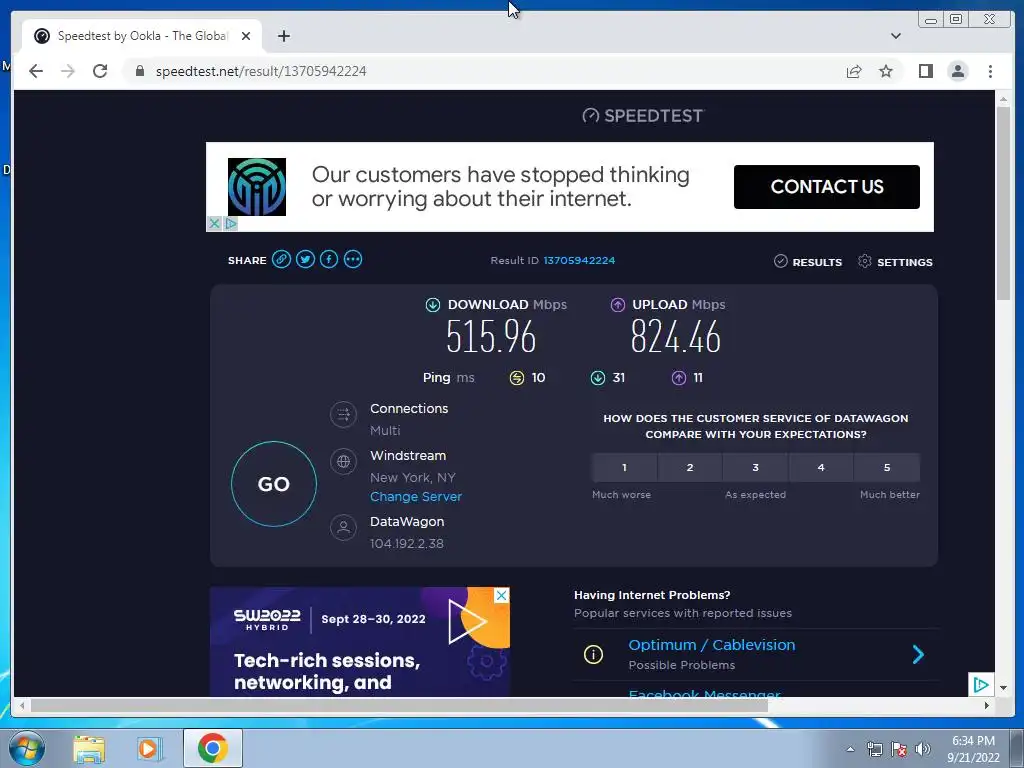Bookmark this page with star icon
1024x768 pixels.
pos(886,71)
